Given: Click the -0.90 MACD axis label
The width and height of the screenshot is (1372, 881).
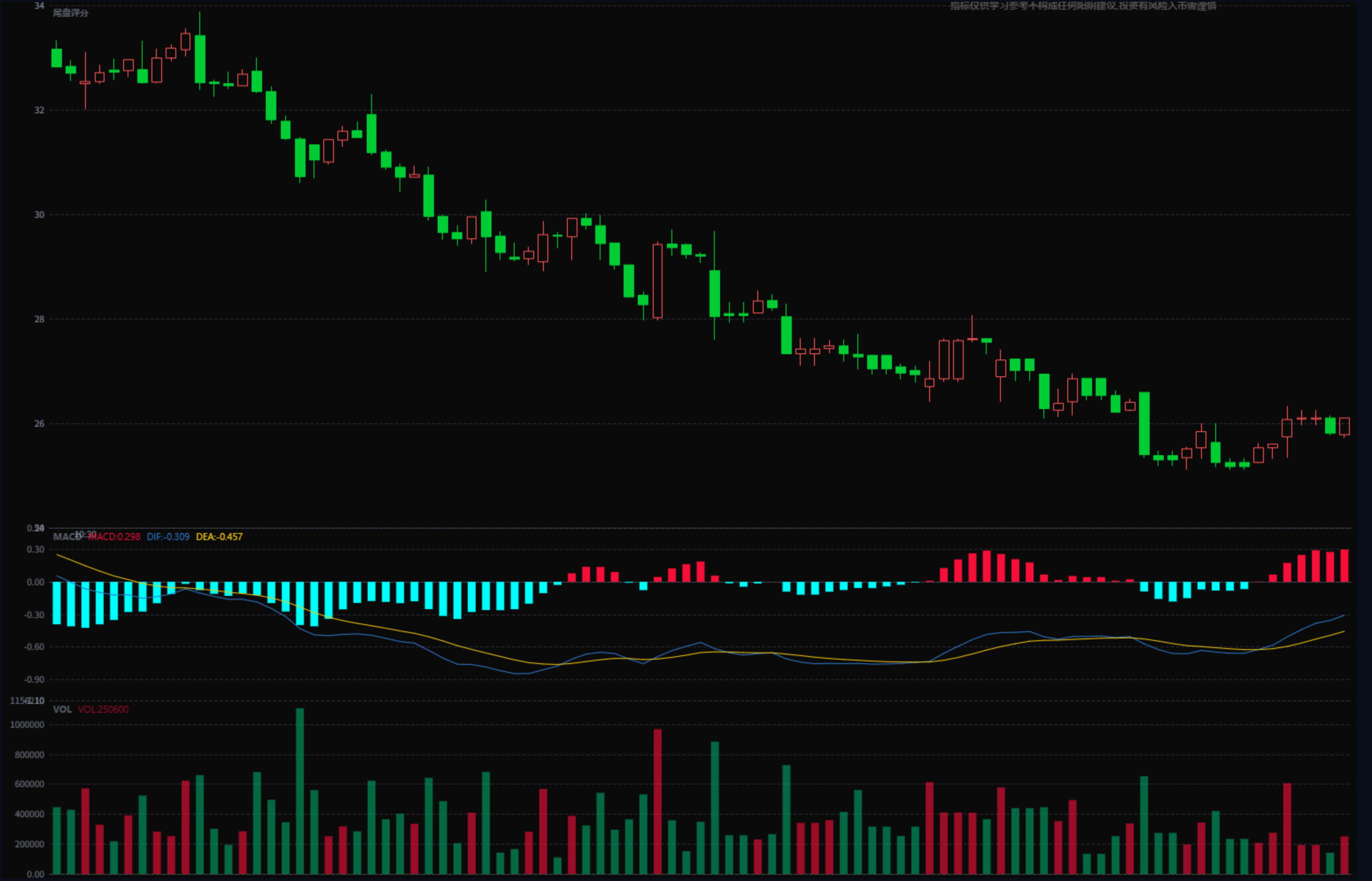Looking at the screenshot, I should 35,680.
